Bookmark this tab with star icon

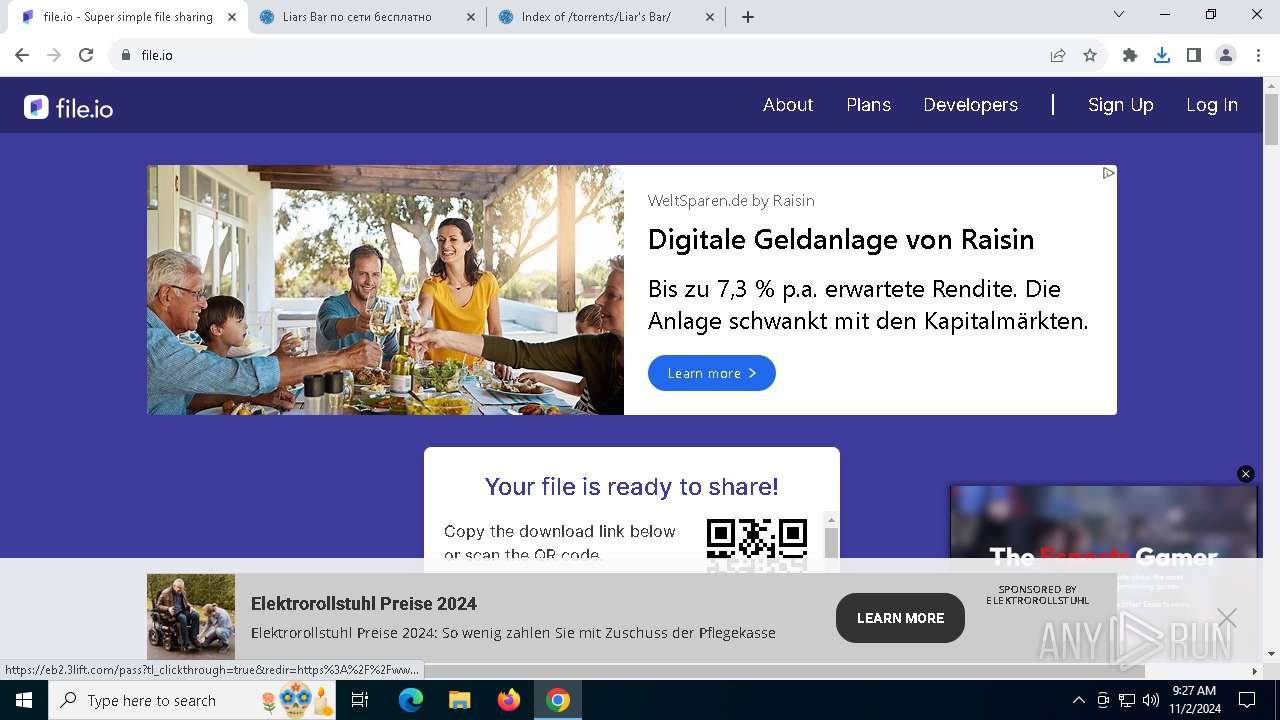(1090, 55)
